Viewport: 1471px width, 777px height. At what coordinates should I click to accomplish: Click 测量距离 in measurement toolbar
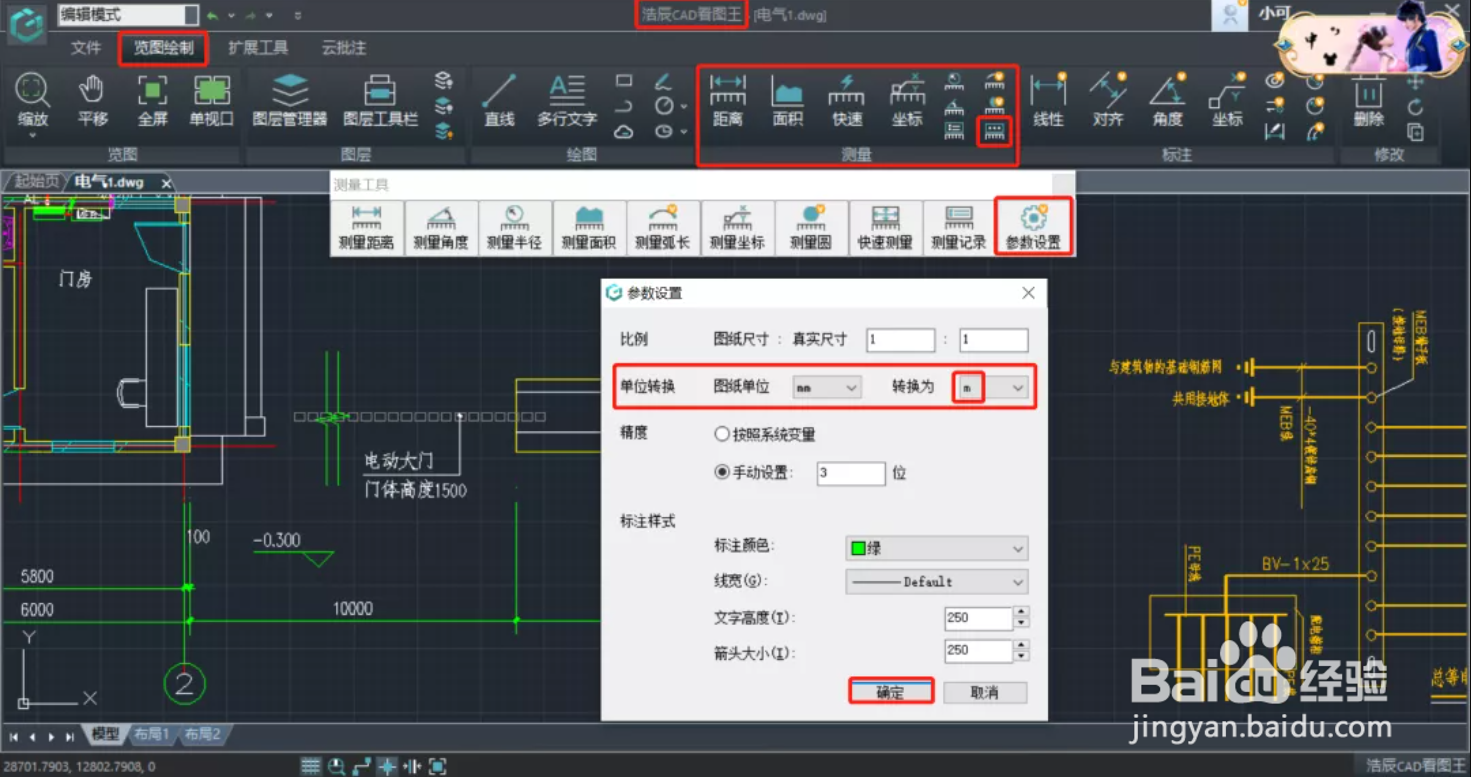[x=367, y=228]
